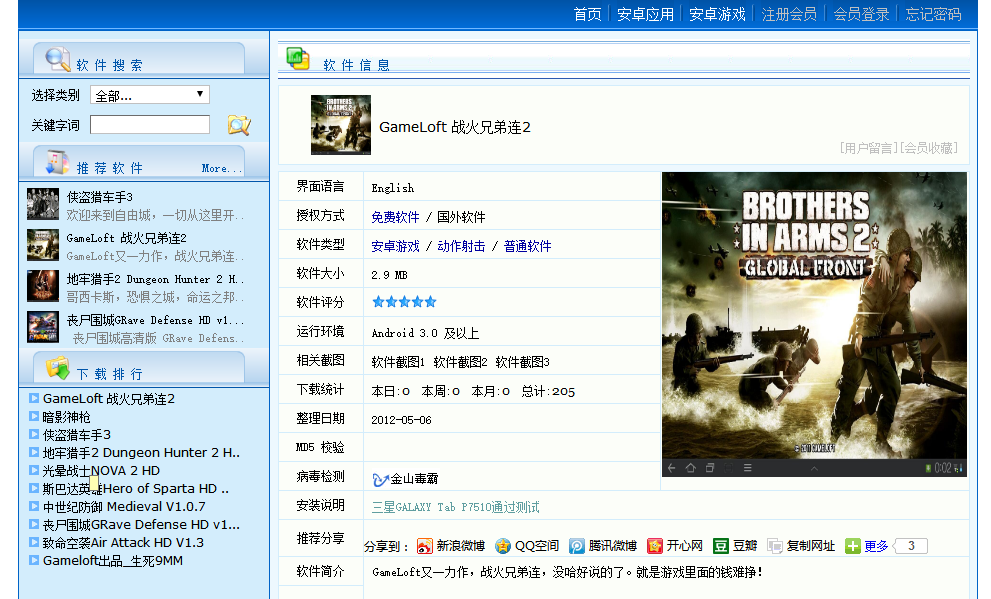Click the share count bubble showing 3
Image resolution: width=991 pixels, height=599 pixels.
pyautogui.click(x=911, y=546)
